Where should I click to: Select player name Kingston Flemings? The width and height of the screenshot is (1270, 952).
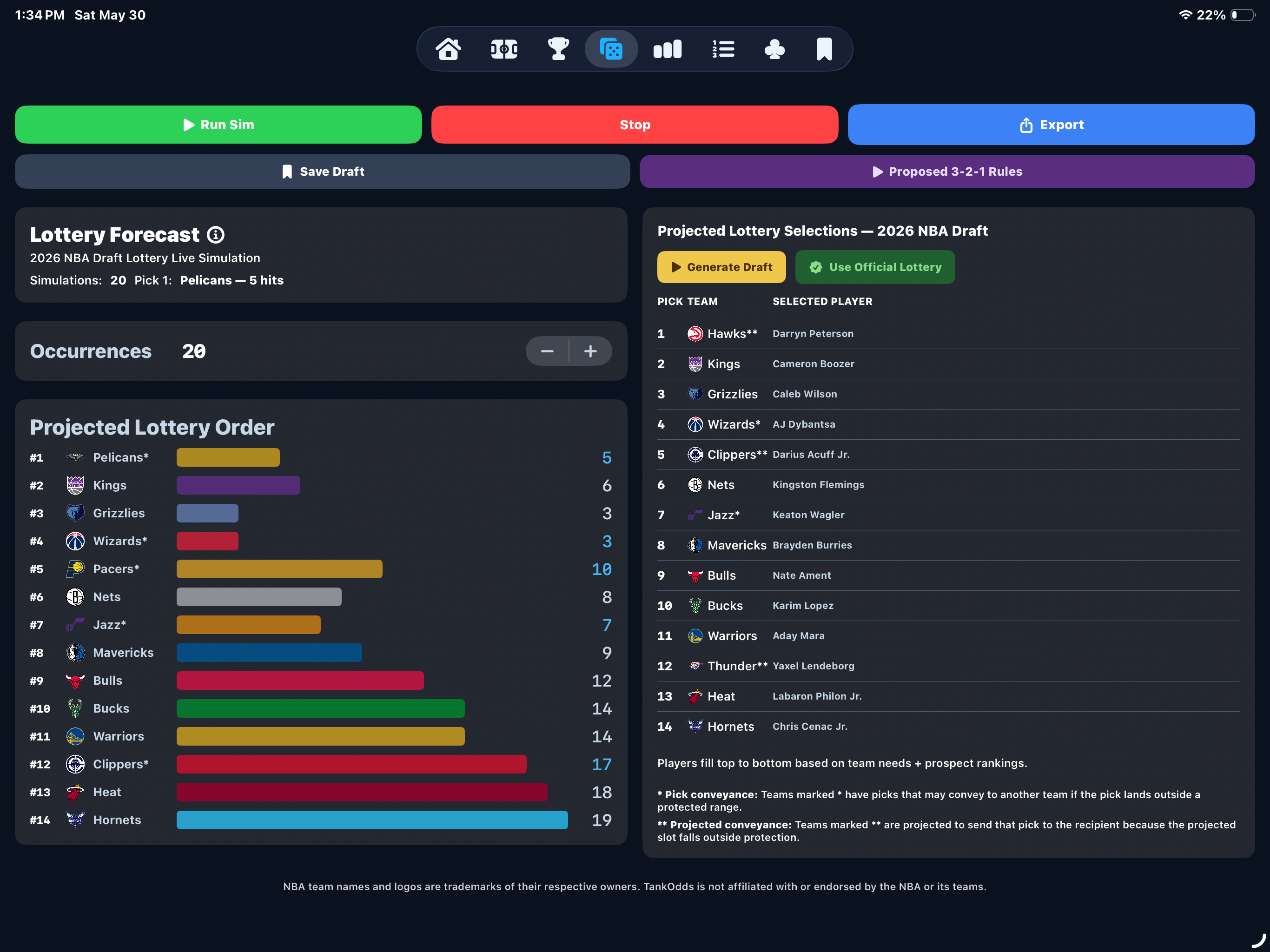click(818, 485)
